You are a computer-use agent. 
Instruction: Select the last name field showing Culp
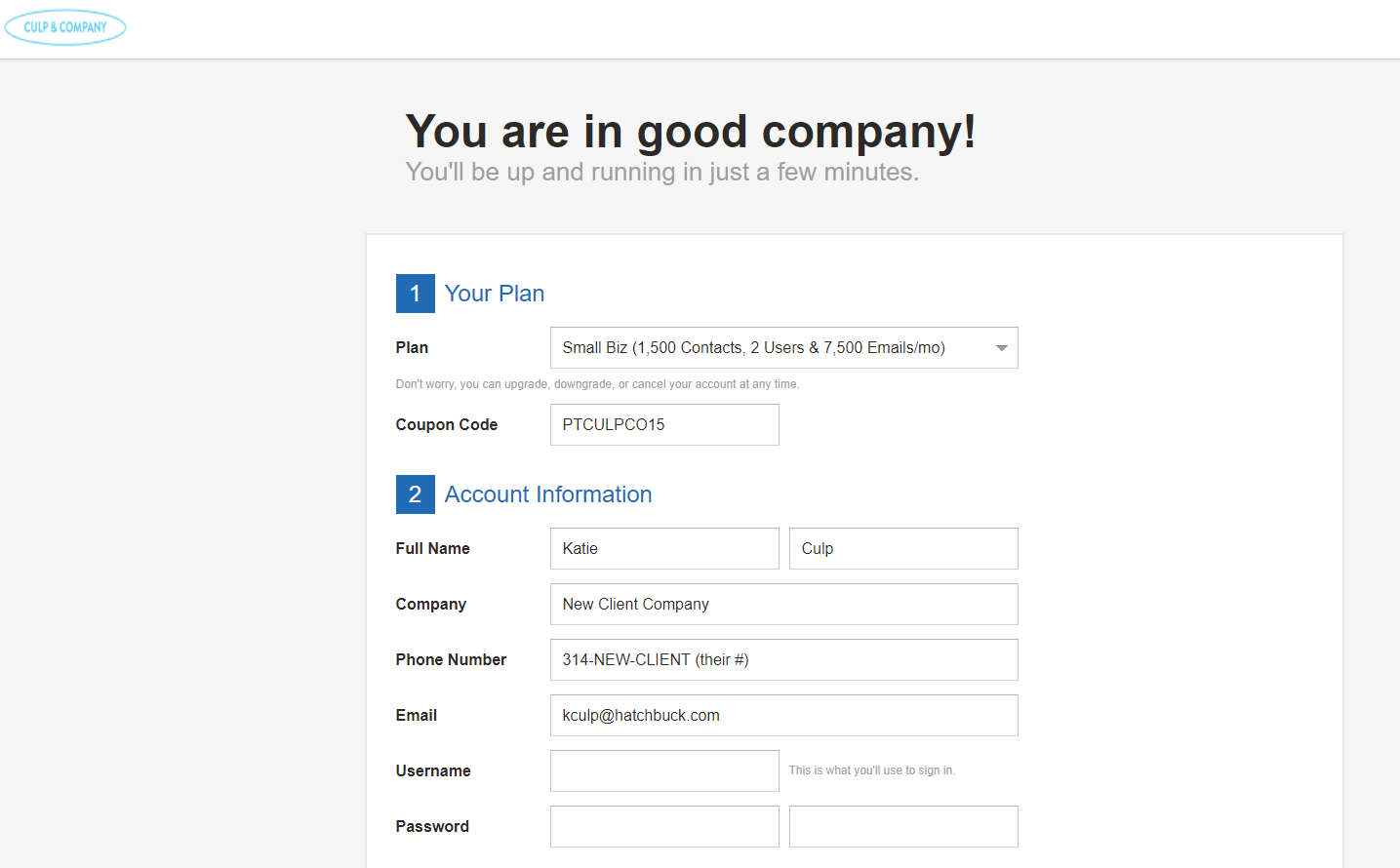[903, 549]
